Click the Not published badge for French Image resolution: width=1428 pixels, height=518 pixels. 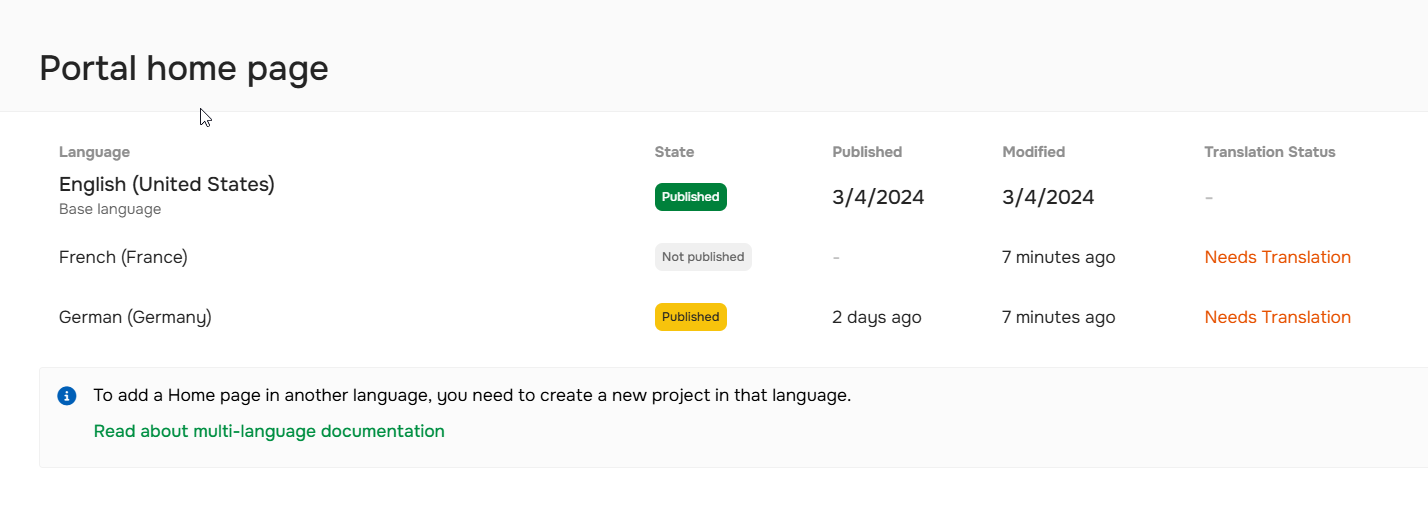pos(703,257)
